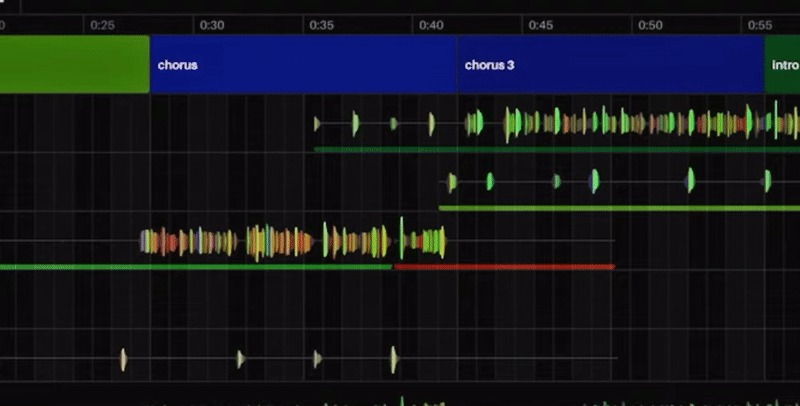The image size is (800, 406).
Task: Jump to the 0:50 ruler mark
Action: point(651,25)
